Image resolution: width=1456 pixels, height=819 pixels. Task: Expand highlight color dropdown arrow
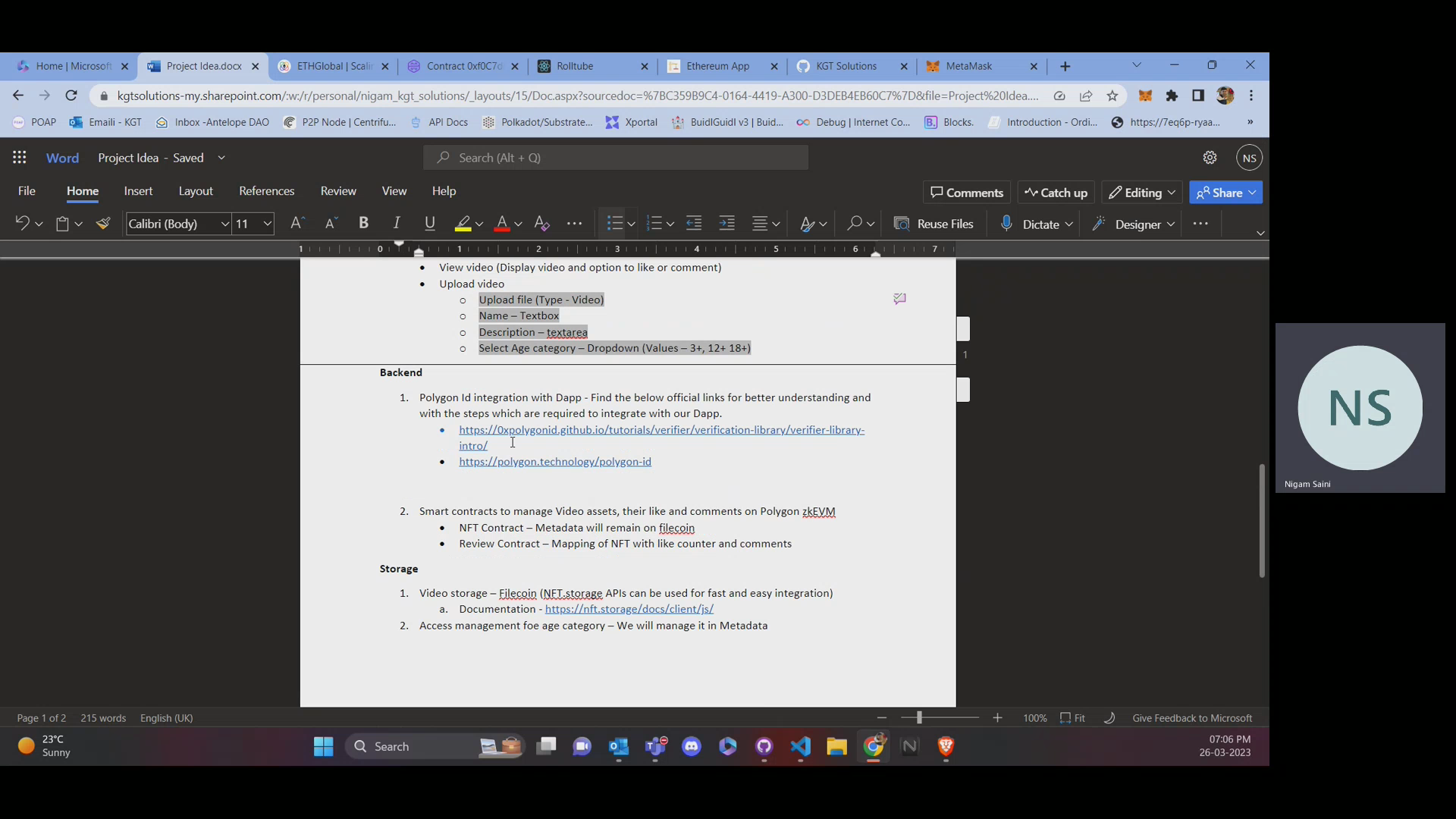tap(479, 224)
